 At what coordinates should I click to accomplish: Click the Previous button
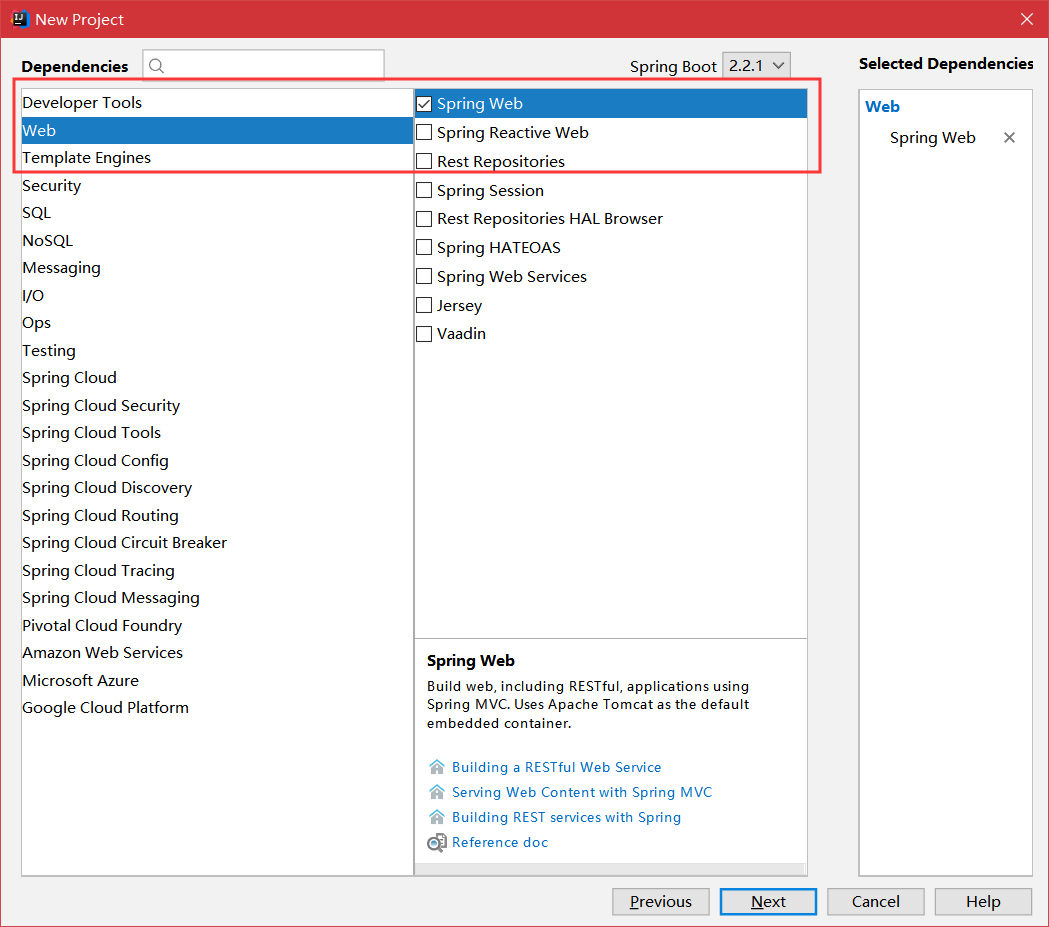tap(661, 902)
